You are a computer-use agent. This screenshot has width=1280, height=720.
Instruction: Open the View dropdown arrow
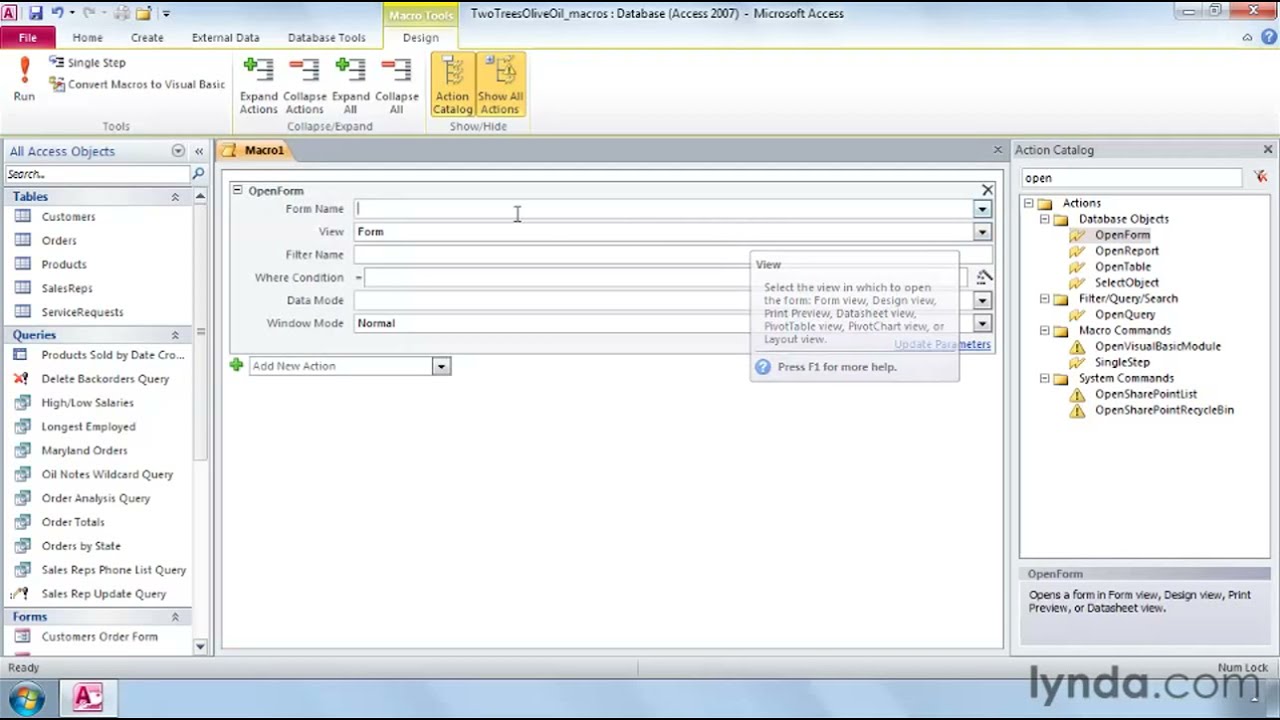[x=982, y=232]
